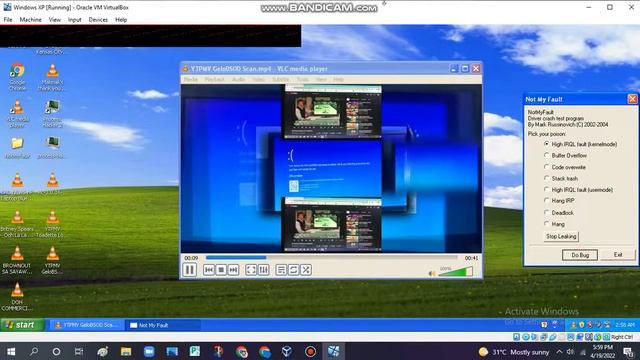Click the VLC elapsed time 00:09
Image resolution: width=640 pixels, height=360 pixels.
point(191,258)
